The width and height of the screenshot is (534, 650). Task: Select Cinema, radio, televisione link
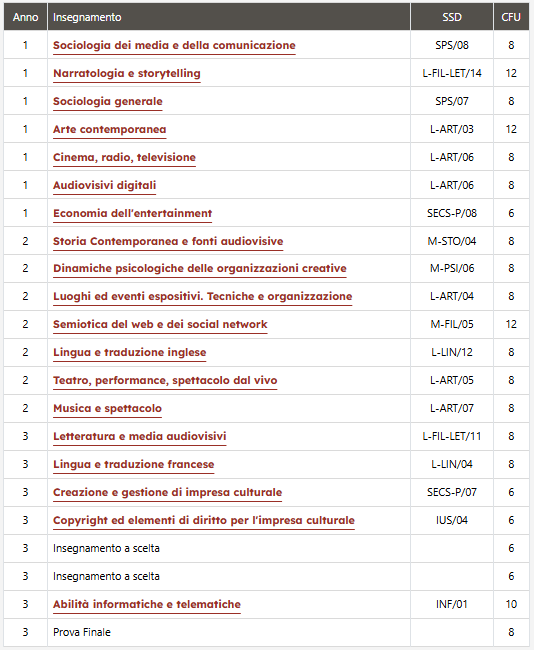pos(124,158)
